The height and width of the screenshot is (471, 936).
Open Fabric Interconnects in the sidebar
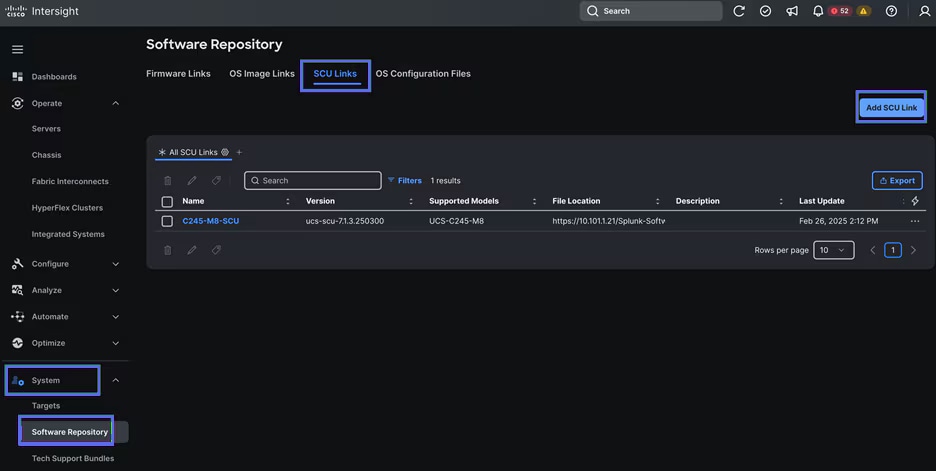(70, 181)
